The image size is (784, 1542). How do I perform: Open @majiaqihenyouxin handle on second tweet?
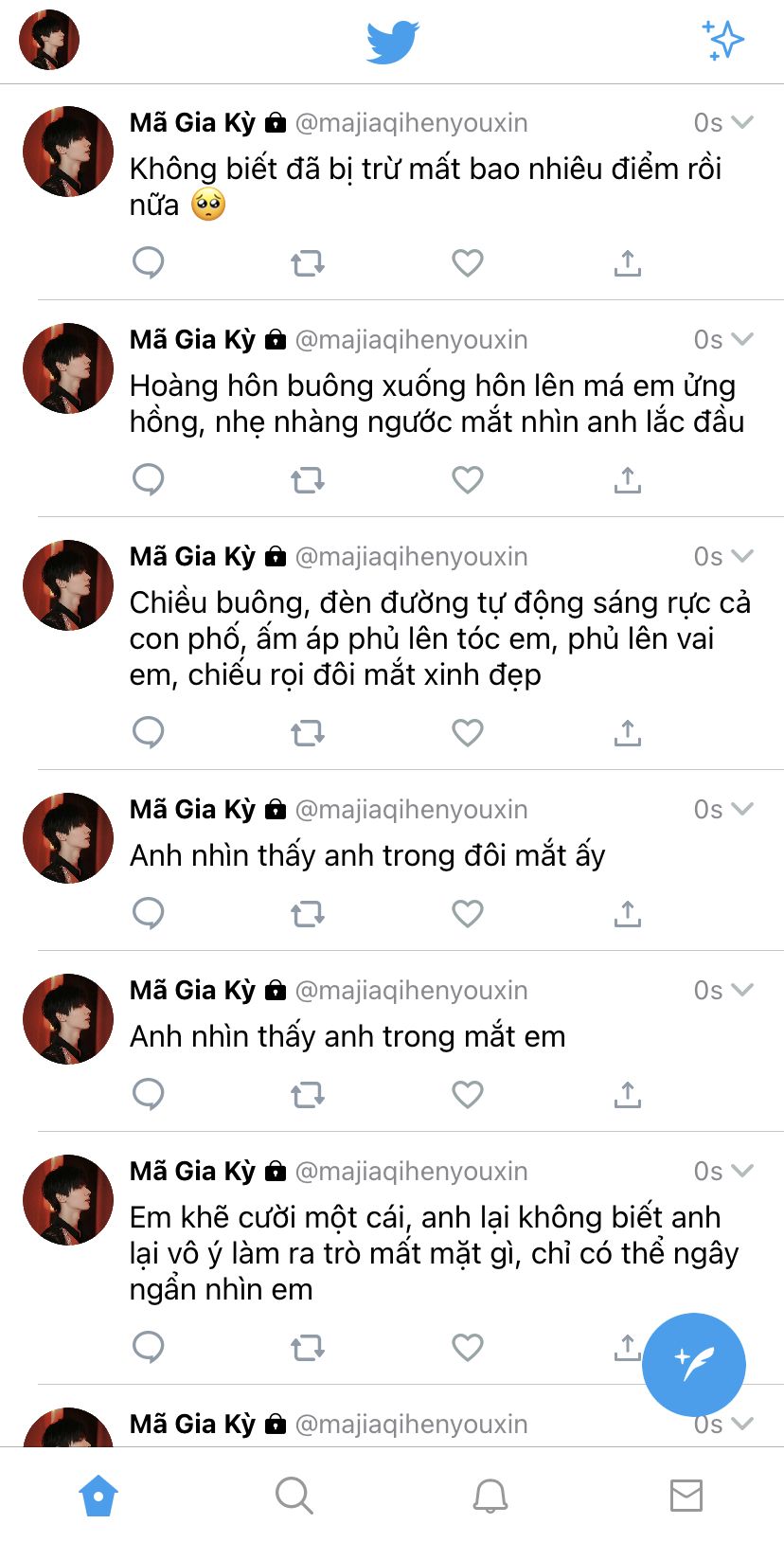click(x=412, y=340)
